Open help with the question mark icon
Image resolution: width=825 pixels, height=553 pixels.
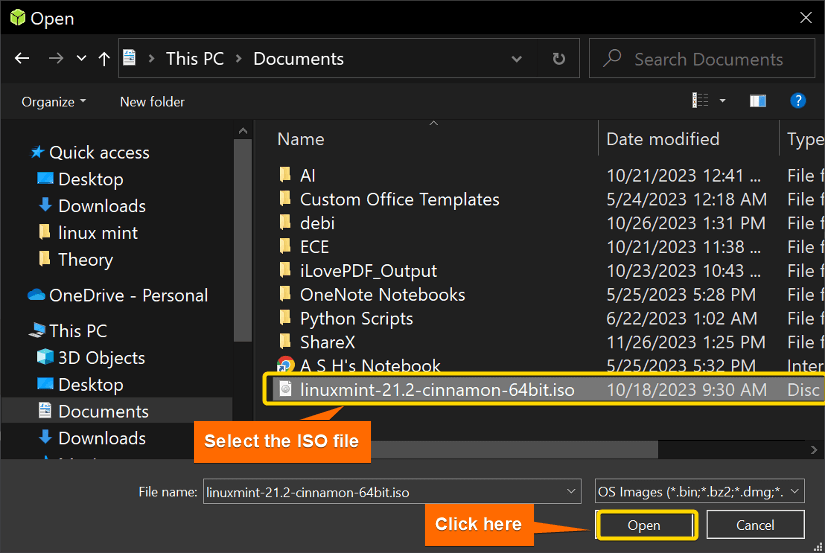[798, 100]
